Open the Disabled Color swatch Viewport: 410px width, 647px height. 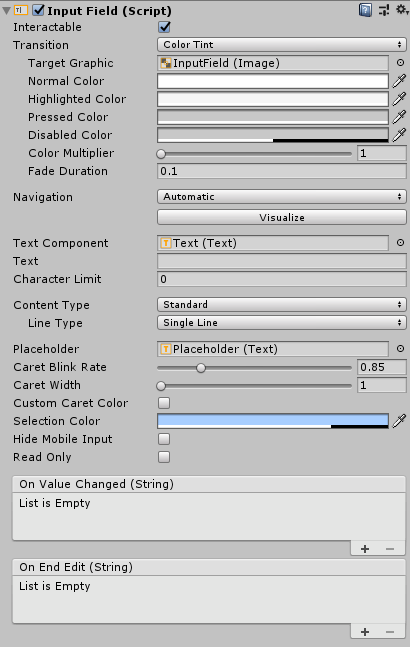click(x=273, y=135)
